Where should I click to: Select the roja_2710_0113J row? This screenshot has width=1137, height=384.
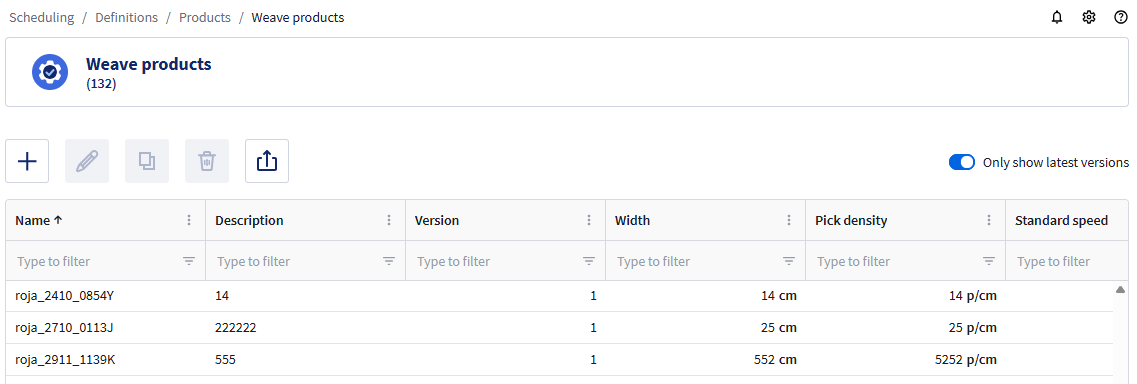coord(559,327)
